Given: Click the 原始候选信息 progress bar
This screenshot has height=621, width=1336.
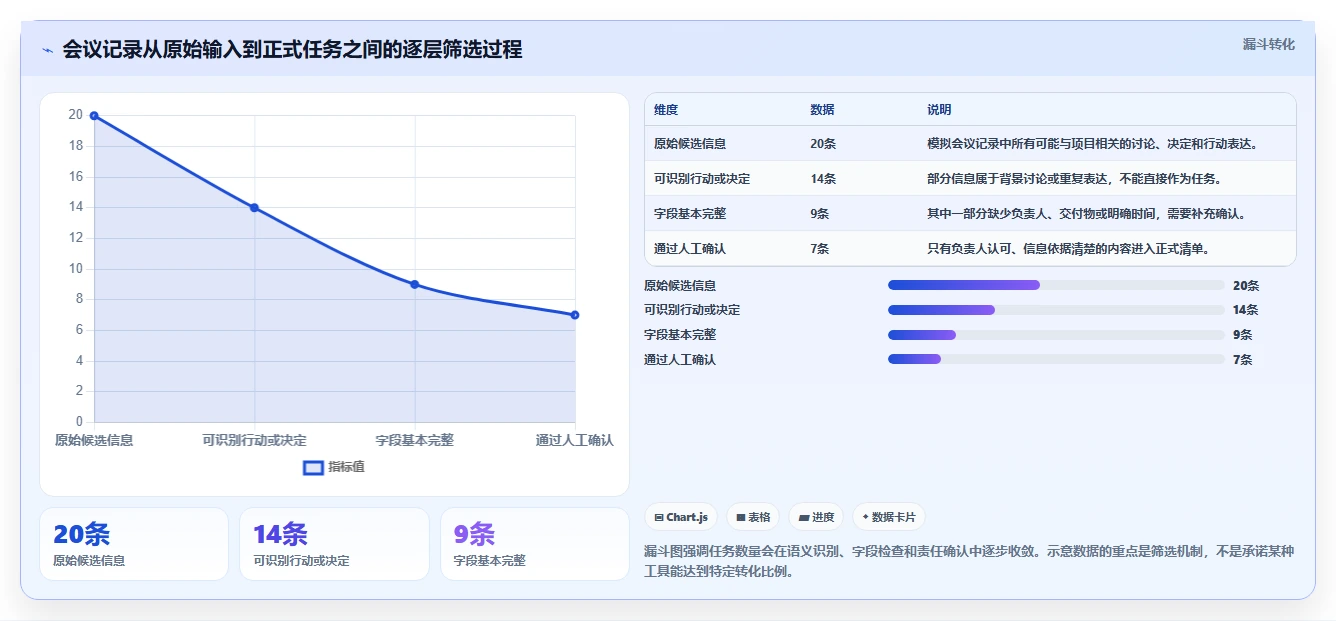Looking at the screenshot, I should (x=1056, y=285).
